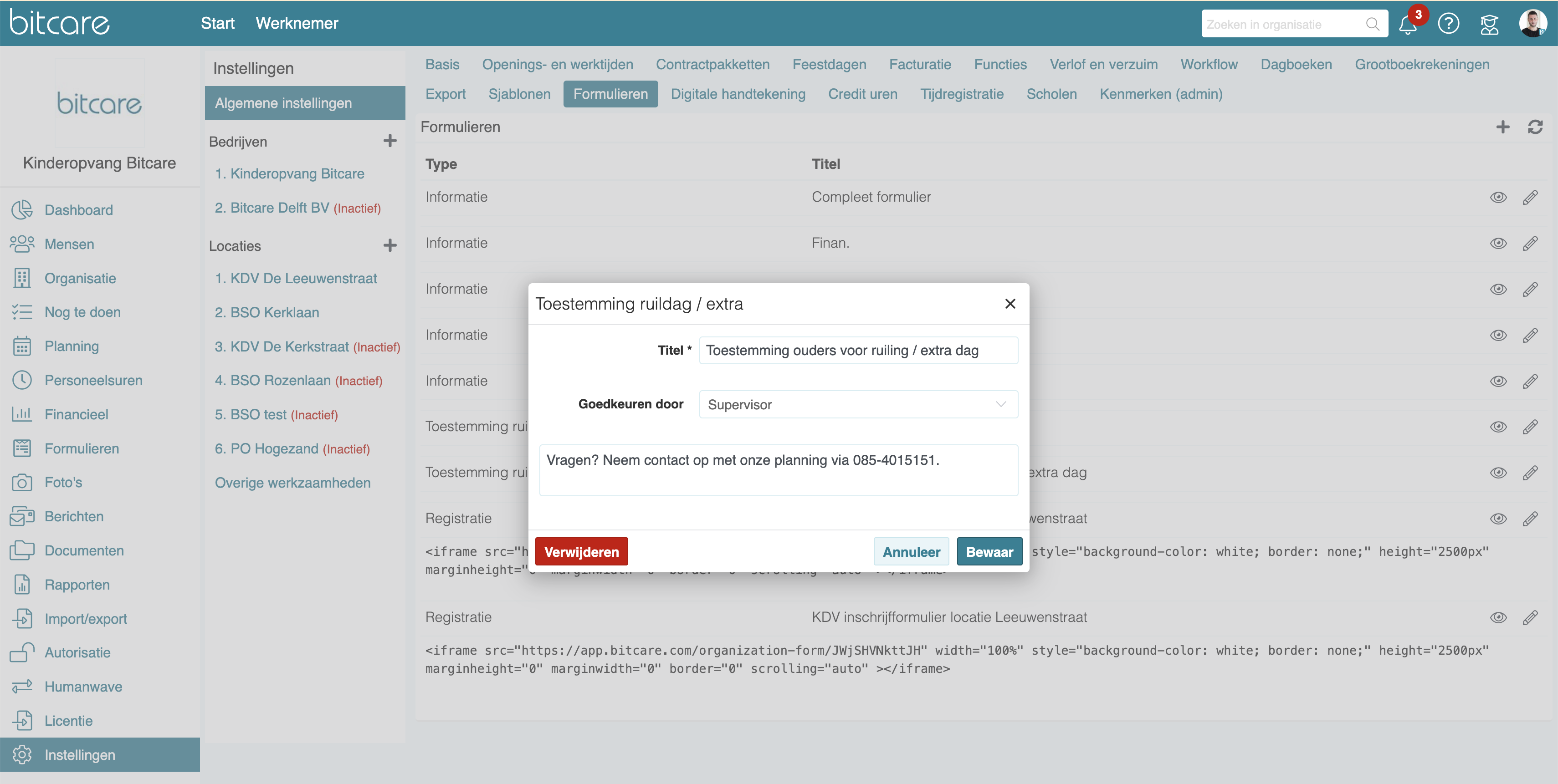
Task: Open the Dashboard sidebar icon
Action: 22,210
